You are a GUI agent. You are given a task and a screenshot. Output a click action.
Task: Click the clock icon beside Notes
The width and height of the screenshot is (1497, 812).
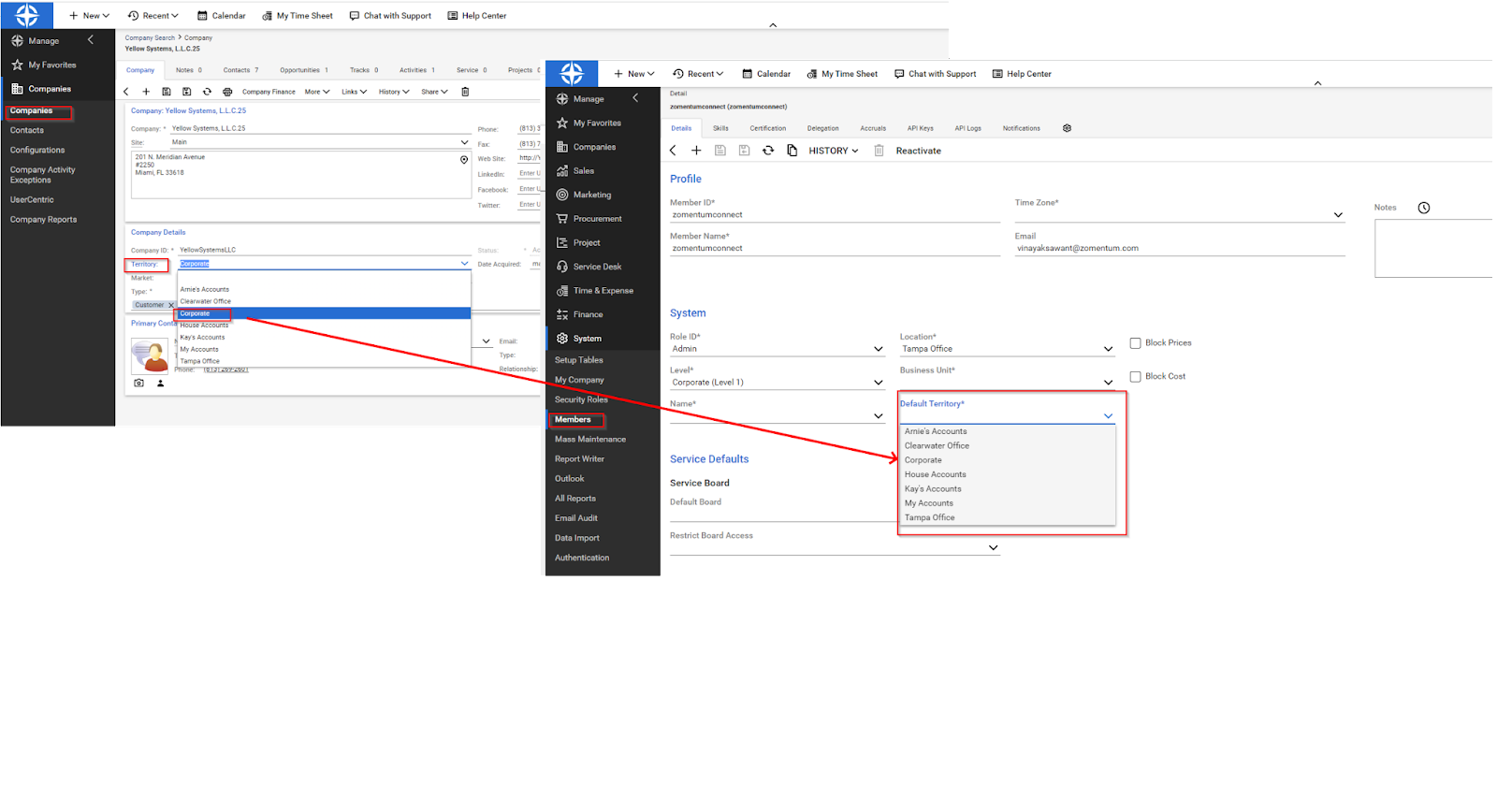pyautogui.click(x=1424, y=208)
